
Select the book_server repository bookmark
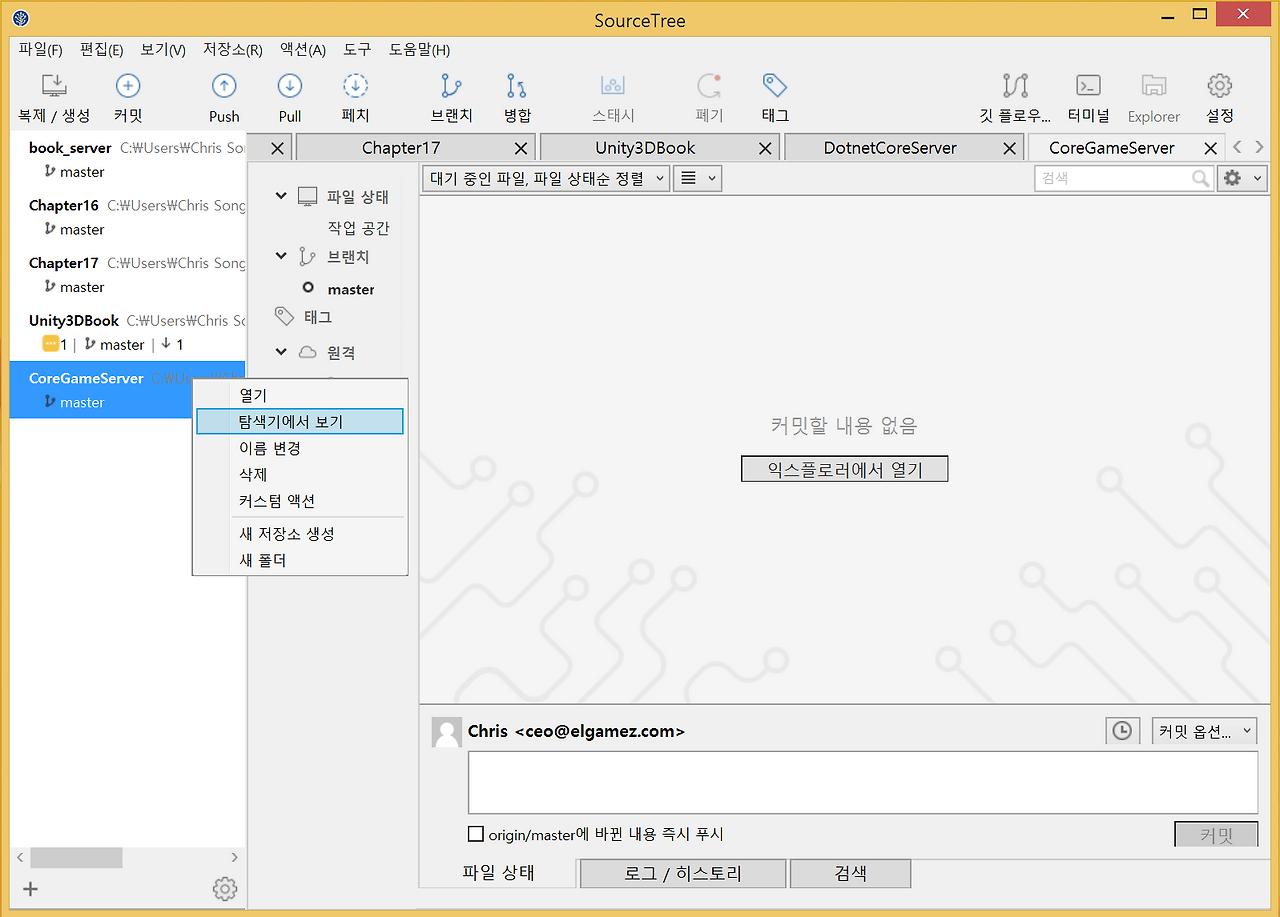pyautogui.click(x=127, y=159)
